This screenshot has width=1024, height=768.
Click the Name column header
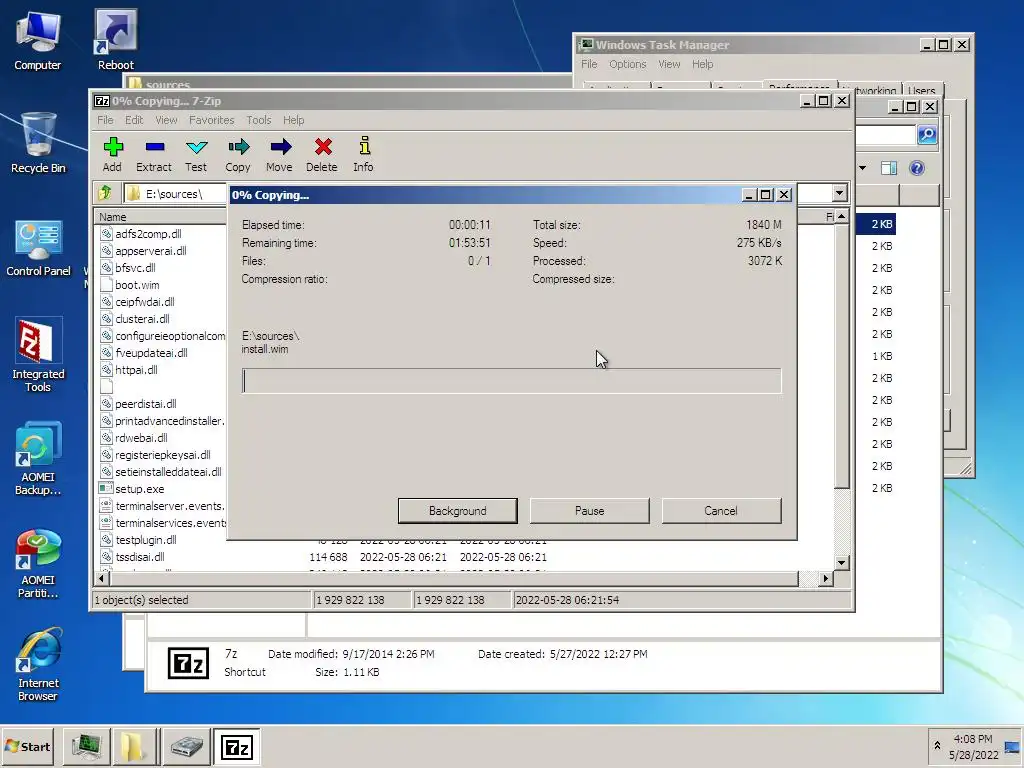161,217
